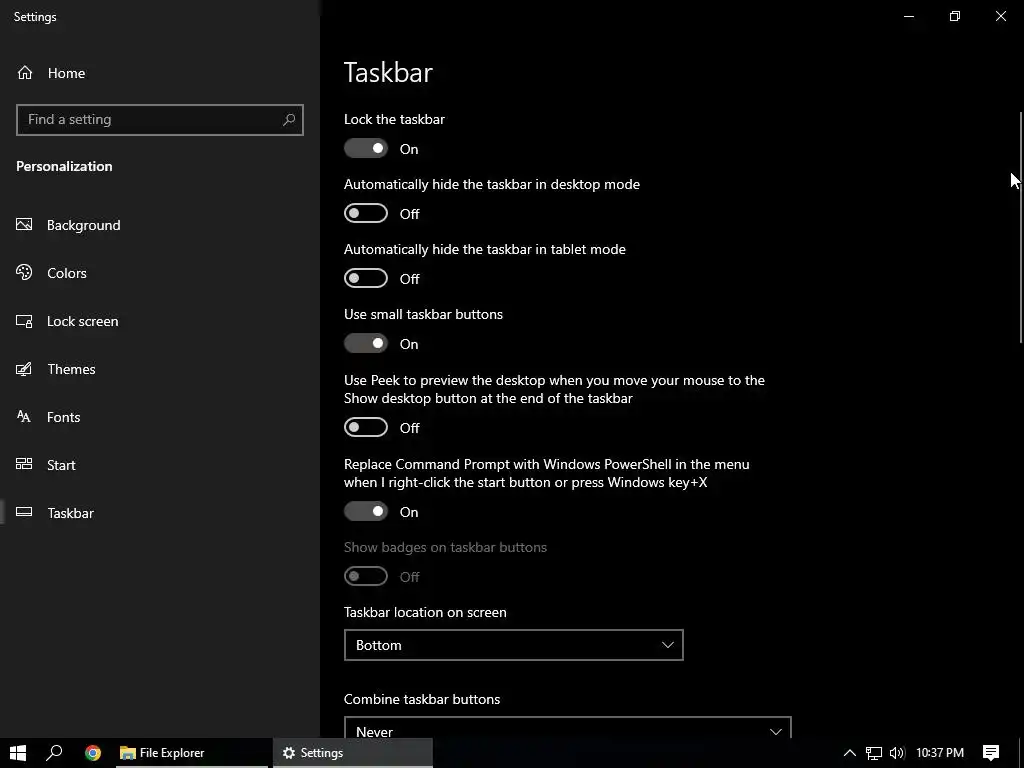Open the network status tray icon
Image resolution: width=1024 pixels, height=768 pixels.
pos(874,753)
